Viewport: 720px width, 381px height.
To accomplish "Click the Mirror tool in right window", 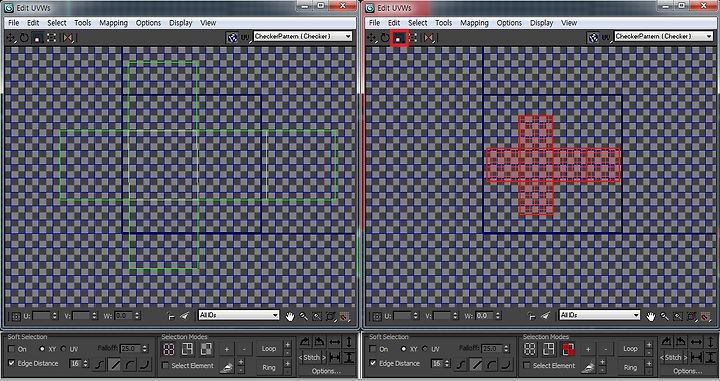I will coord(429,38).
